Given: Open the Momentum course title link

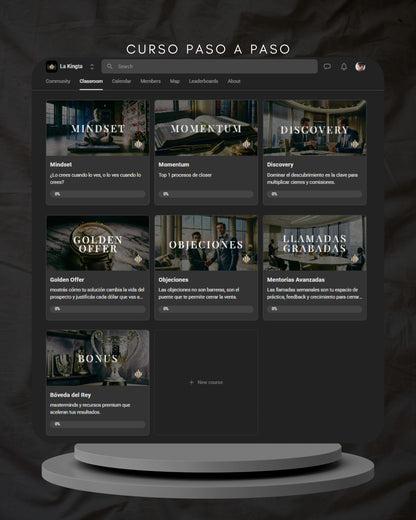Looking at the screenshot, I should pyautogui.click(x=174, y=164).
